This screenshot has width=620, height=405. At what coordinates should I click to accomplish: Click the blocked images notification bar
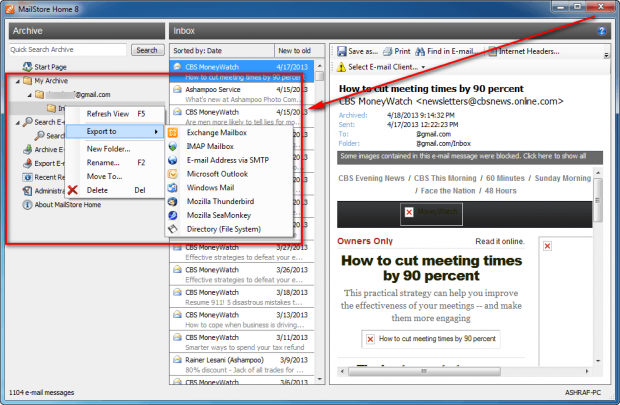470,157
